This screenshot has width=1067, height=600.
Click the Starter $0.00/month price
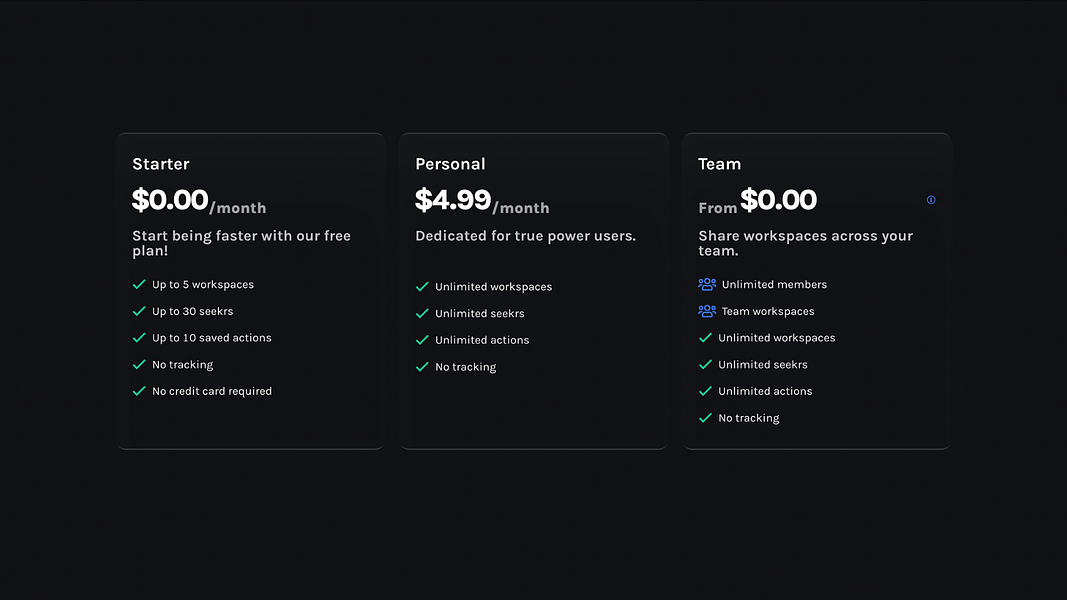tap(199, 201)
